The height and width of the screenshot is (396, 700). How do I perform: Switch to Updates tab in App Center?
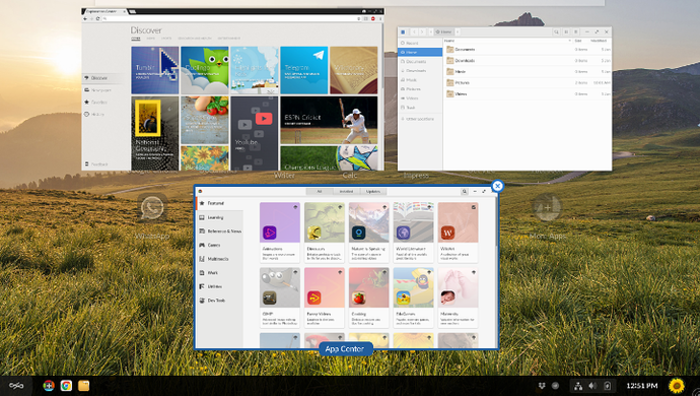(373, 192)
